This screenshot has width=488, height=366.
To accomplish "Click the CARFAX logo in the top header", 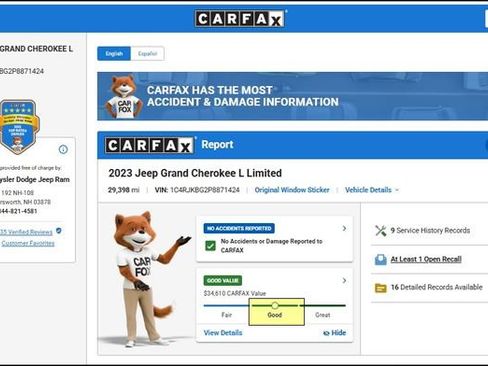I will coord(240,19).
